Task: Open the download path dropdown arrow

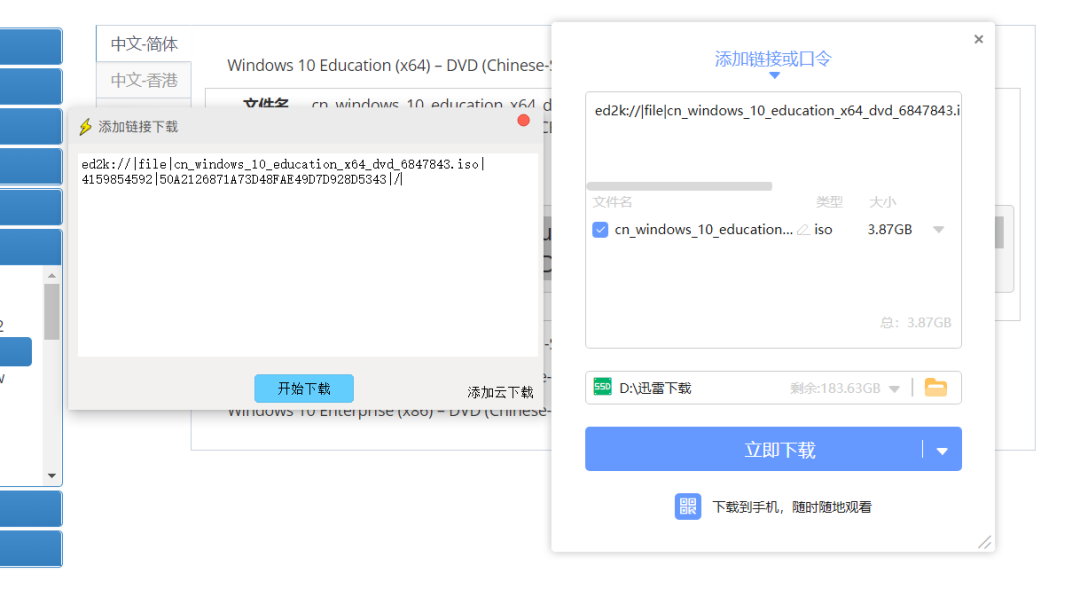Action: point(894,389)
